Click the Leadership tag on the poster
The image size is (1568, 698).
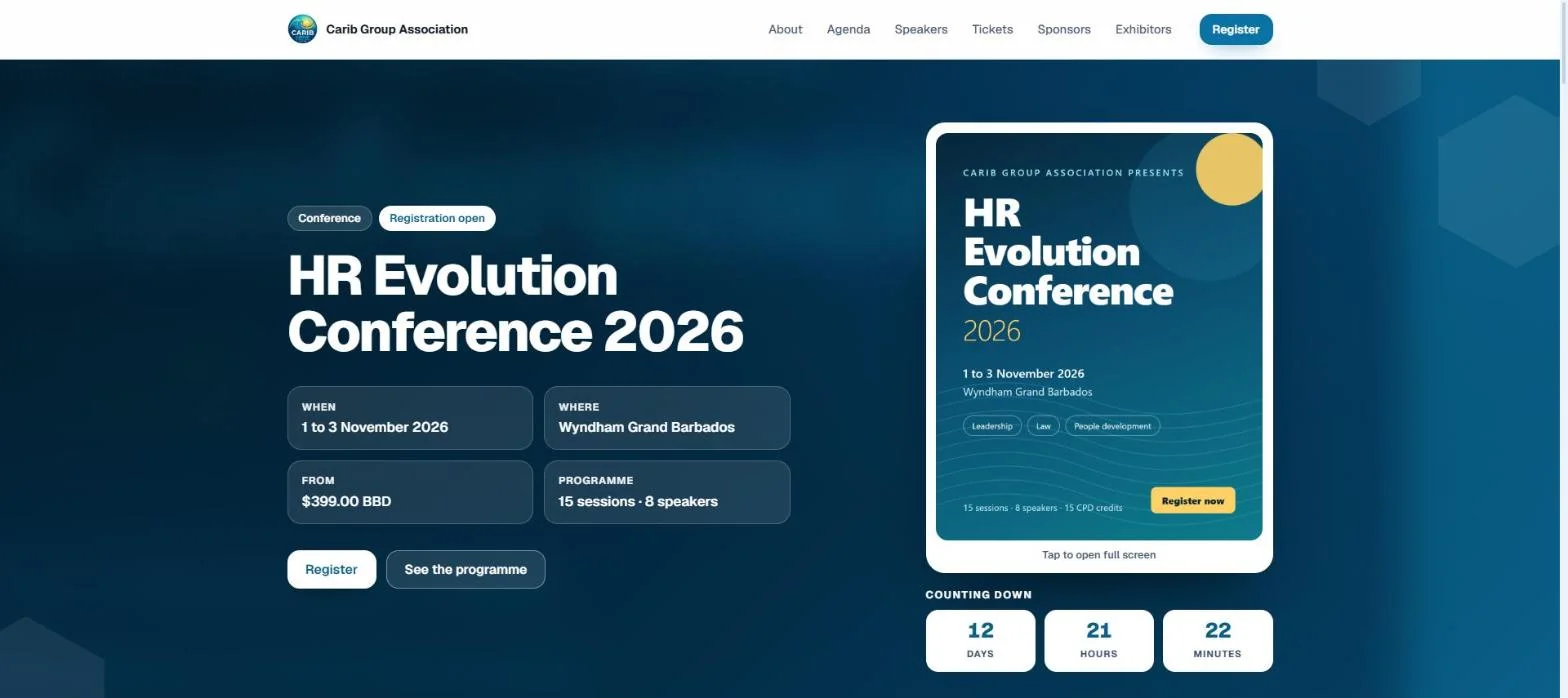992,426
